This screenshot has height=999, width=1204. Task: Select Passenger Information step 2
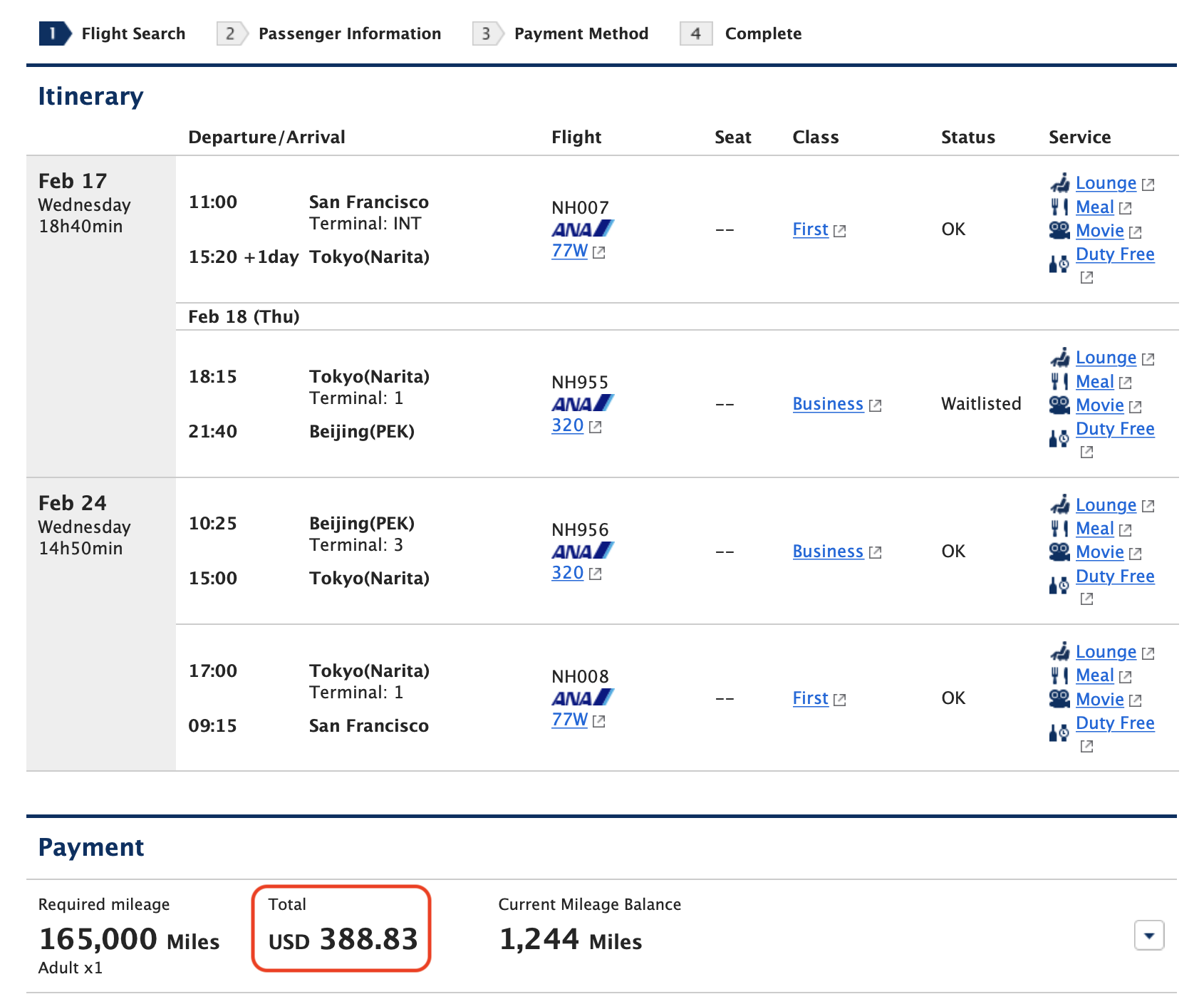click(329, 33)
